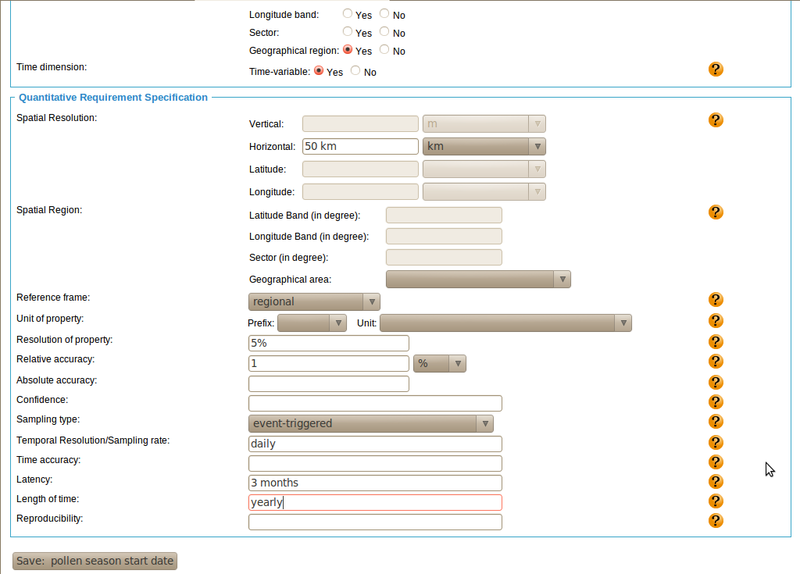The width and height of the screenshot is (800, 574).
Task: Click the Confidence input field
Action: point(375,403)
